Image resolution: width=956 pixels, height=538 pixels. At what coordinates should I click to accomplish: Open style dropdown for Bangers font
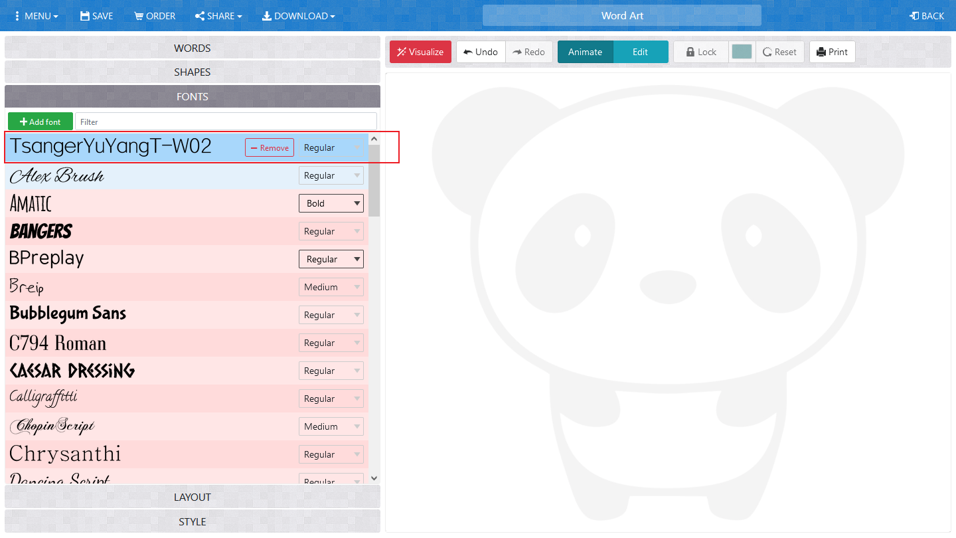pyautogui.click(x=331, y=231)
